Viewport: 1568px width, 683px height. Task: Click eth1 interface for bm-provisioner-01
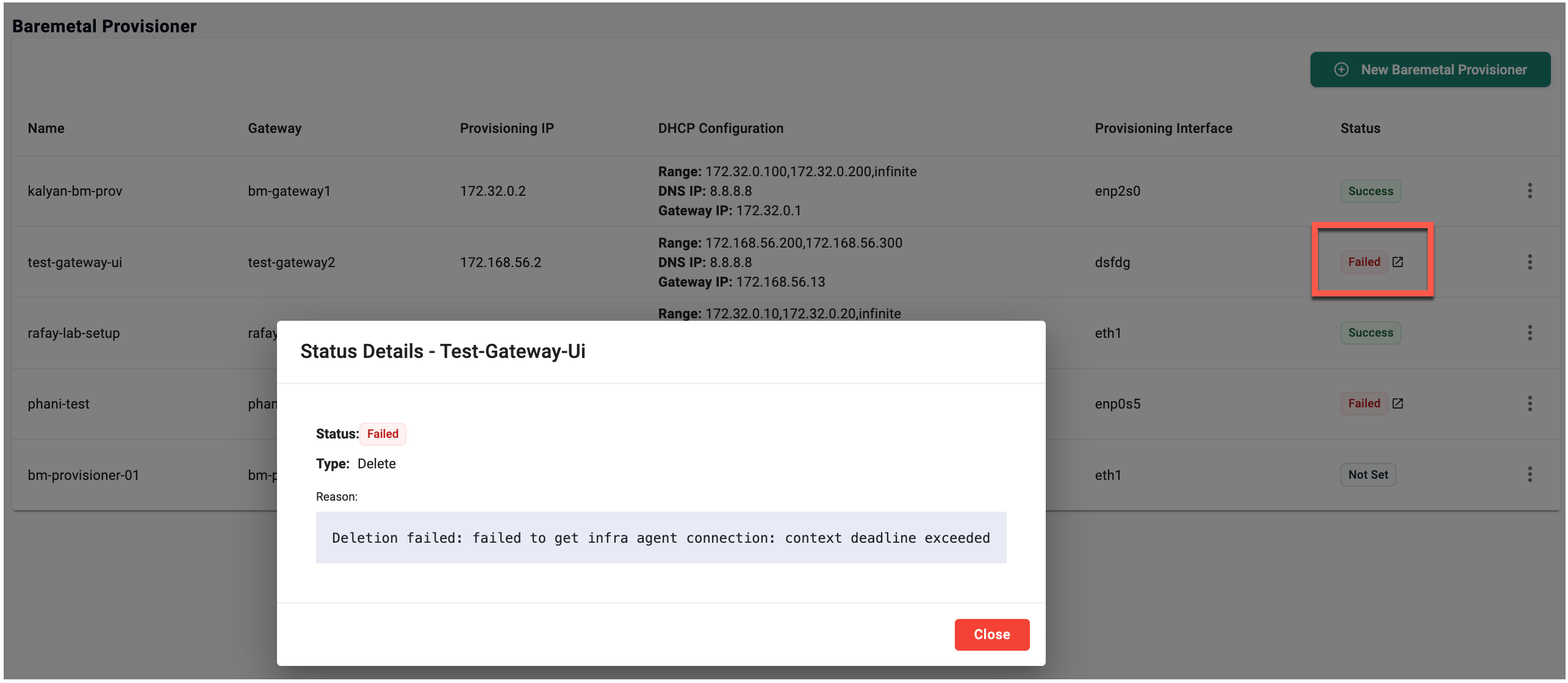coord(1107,474)
